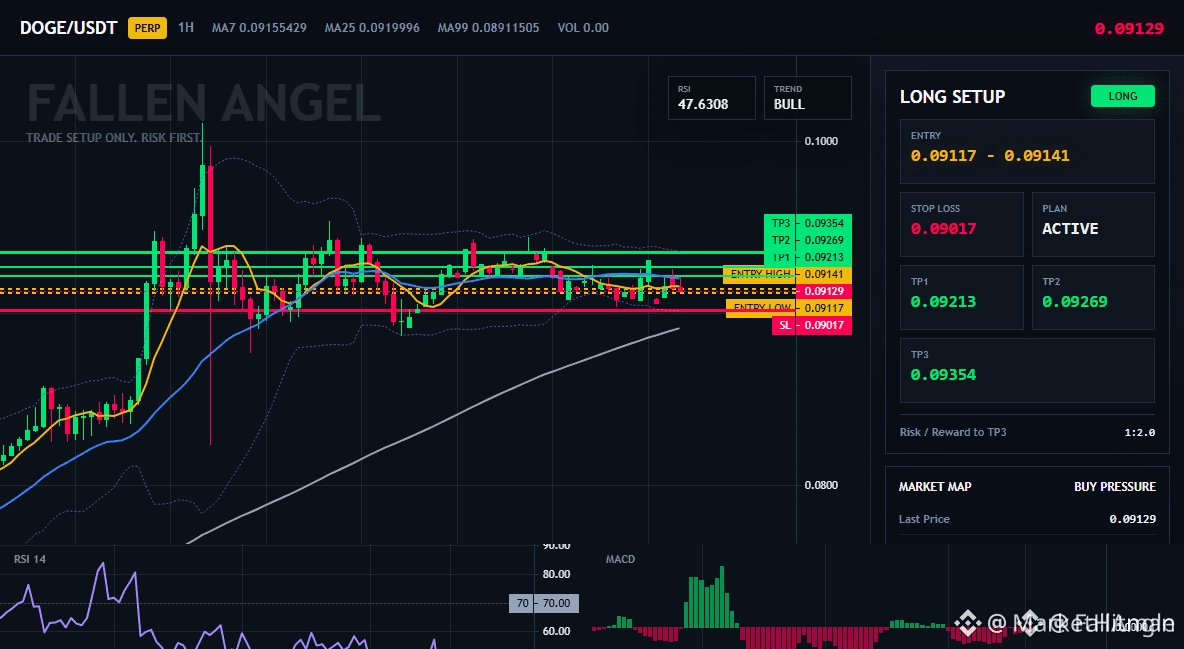Viewport: 1184px width, 649px height.
Task: Select the PLAN ACTIVE card
Action: pyautogui.click(x=1093, y=224)
